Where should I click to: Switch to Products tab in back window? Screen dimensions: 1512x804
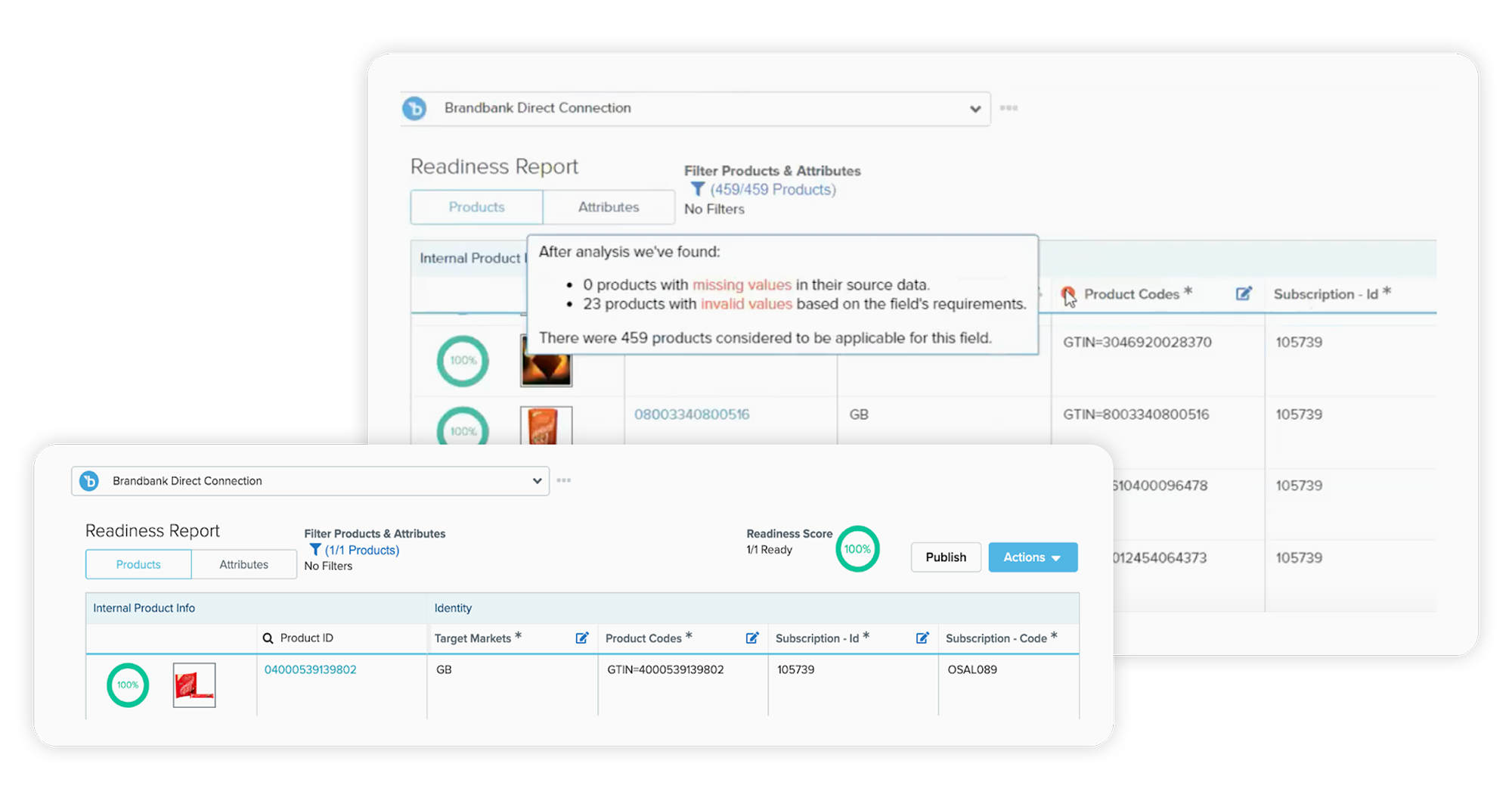click(x=476, y=207)
